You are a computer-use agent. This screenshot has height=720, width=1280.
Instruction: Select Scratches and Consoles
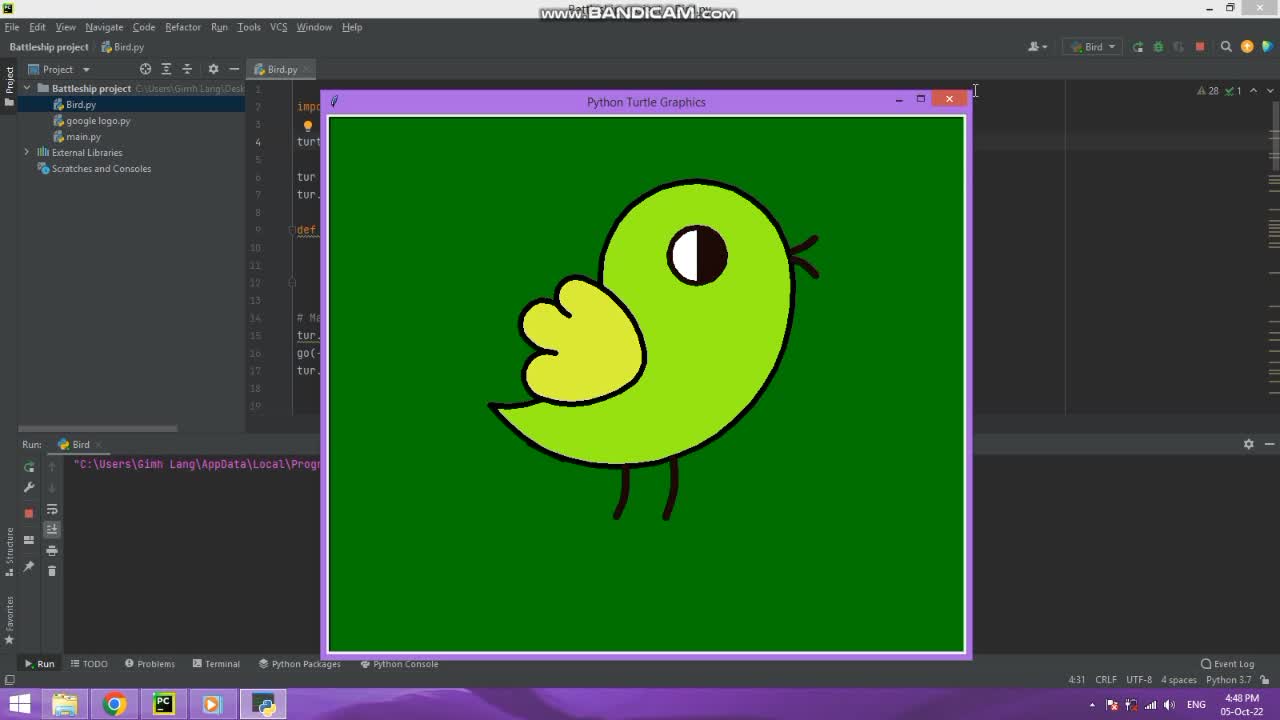click(101, 169)
